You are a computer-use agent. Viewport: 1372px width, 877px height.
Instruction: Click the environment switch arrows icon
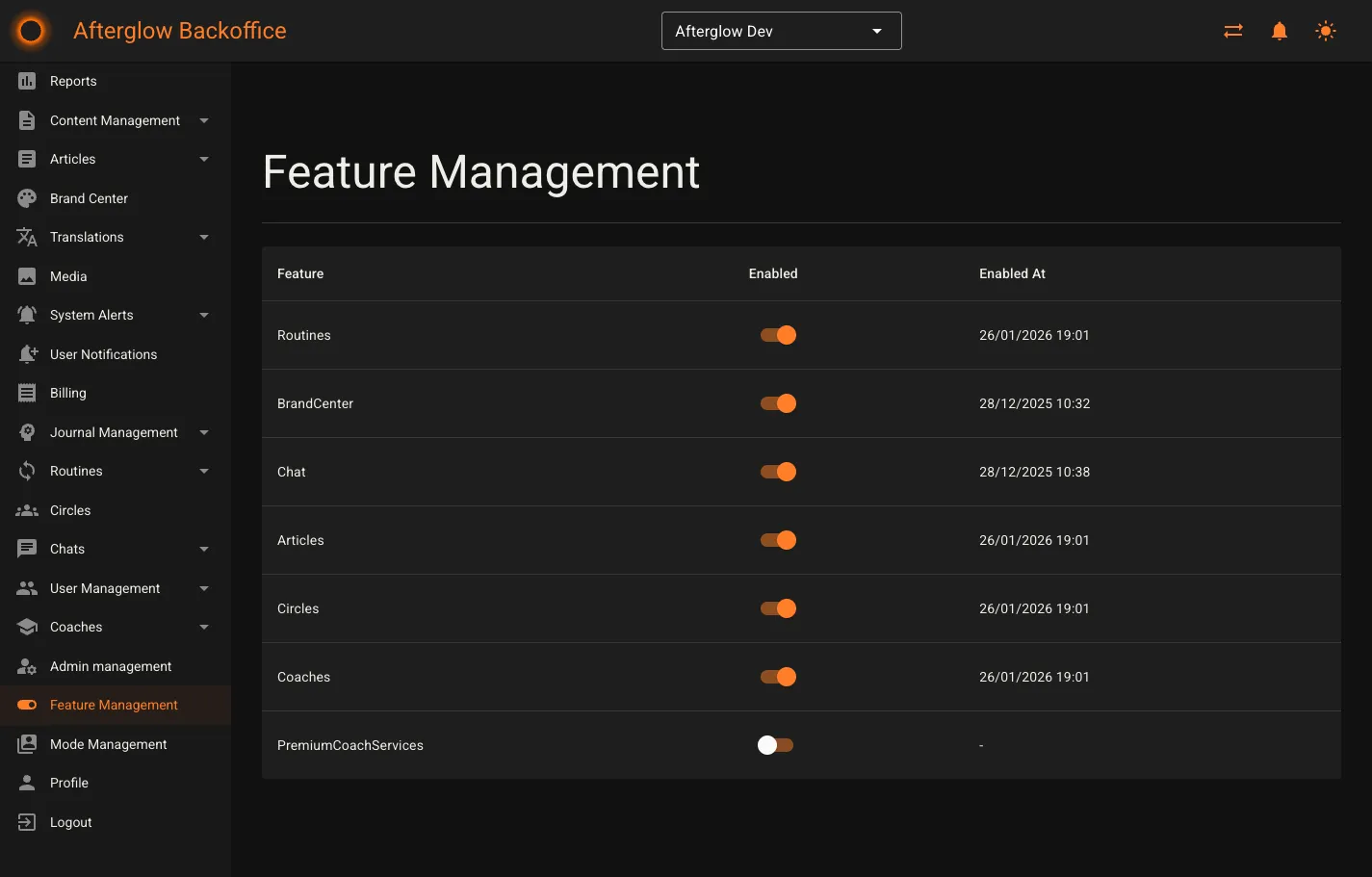(x=1232, y=30)
